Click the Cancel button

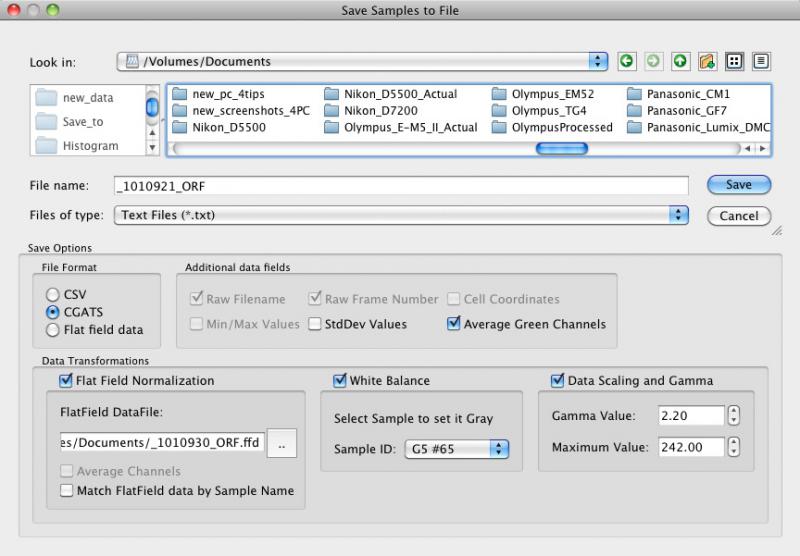[739, 216]
